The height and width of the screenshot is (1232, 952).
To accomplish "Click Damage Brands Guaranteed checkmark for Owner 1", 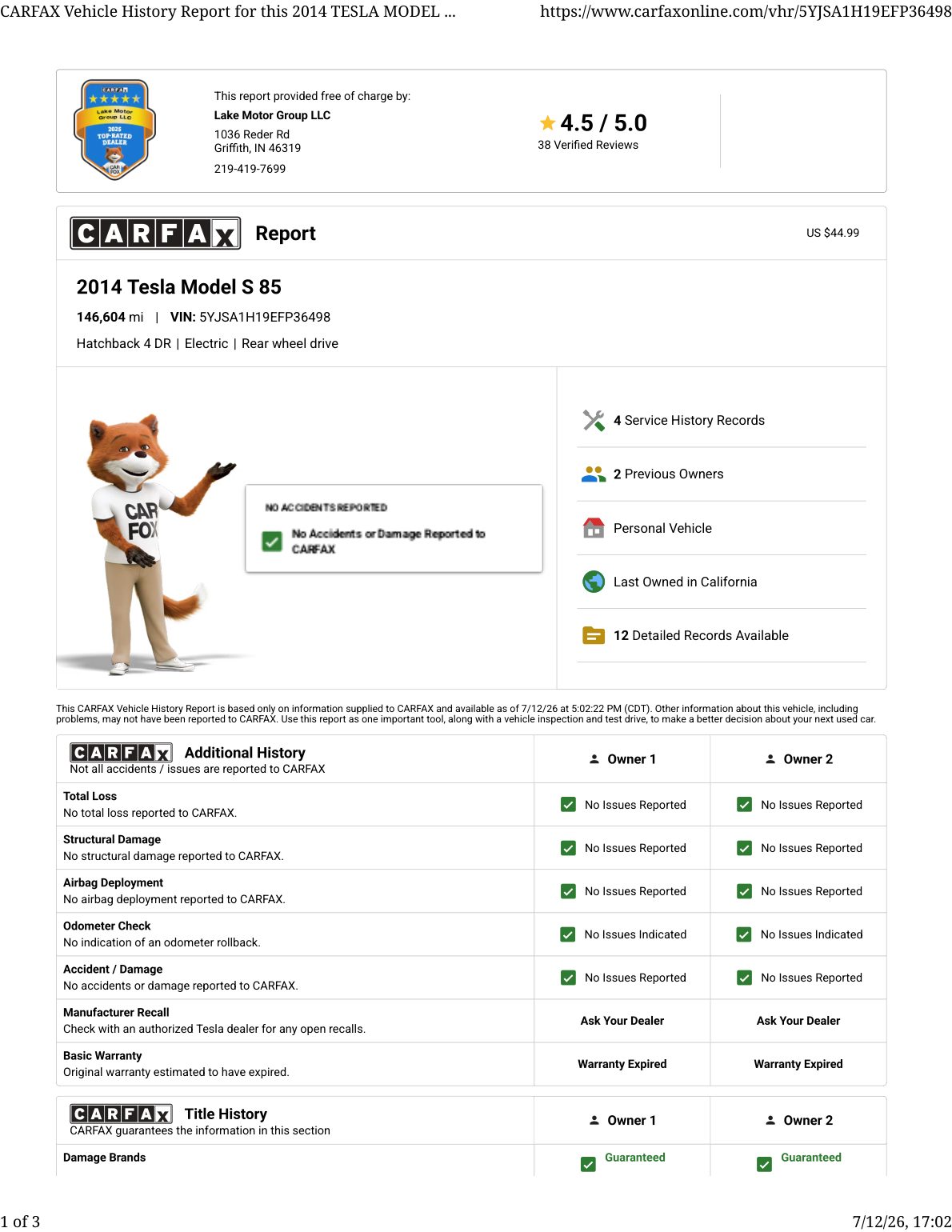I will pyautogui.click(x=588, y=1164).
